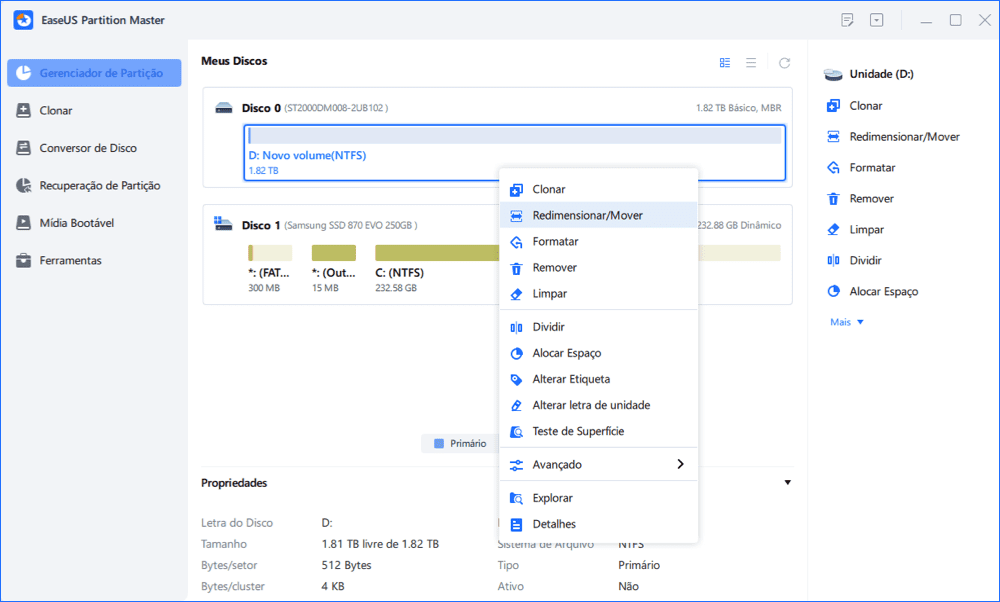Collapse the Propriedades panel arrow

coord(788,483)
